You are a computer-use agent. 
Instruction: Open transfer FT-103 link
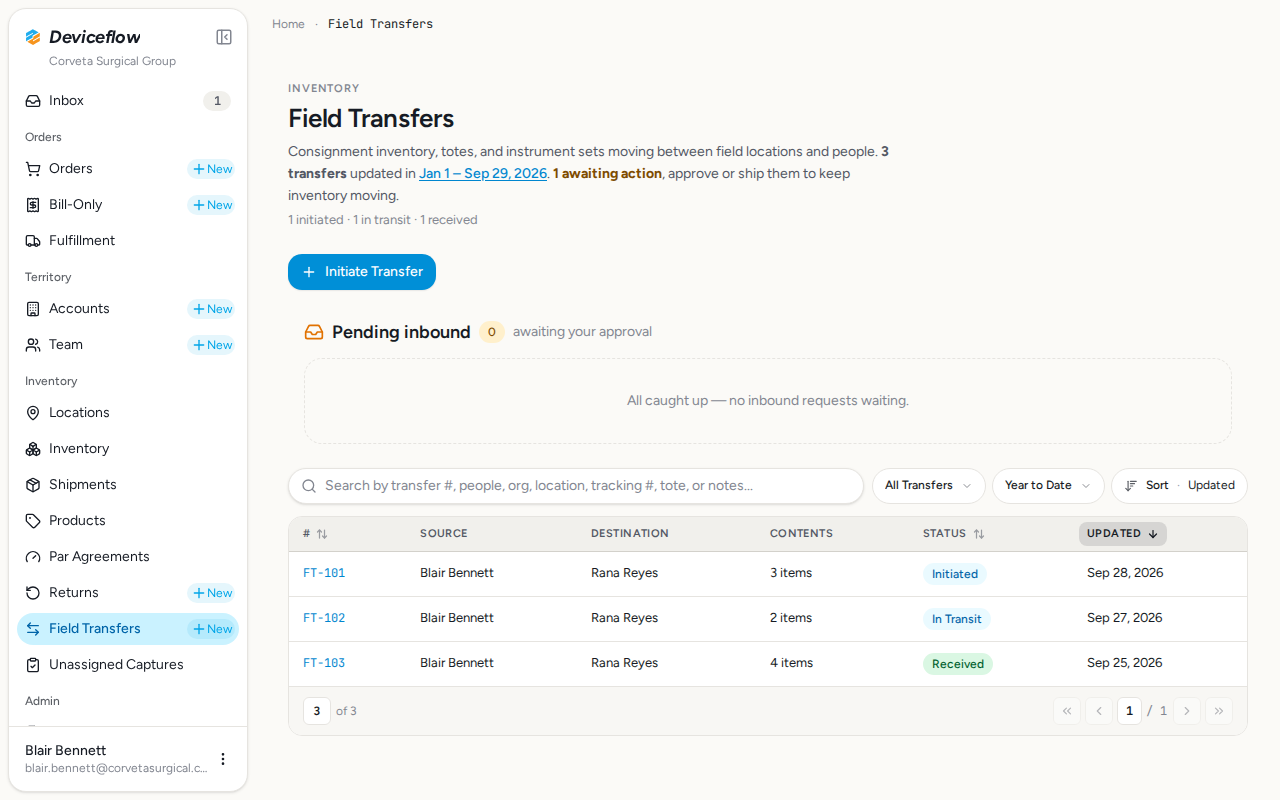(324, 664)
